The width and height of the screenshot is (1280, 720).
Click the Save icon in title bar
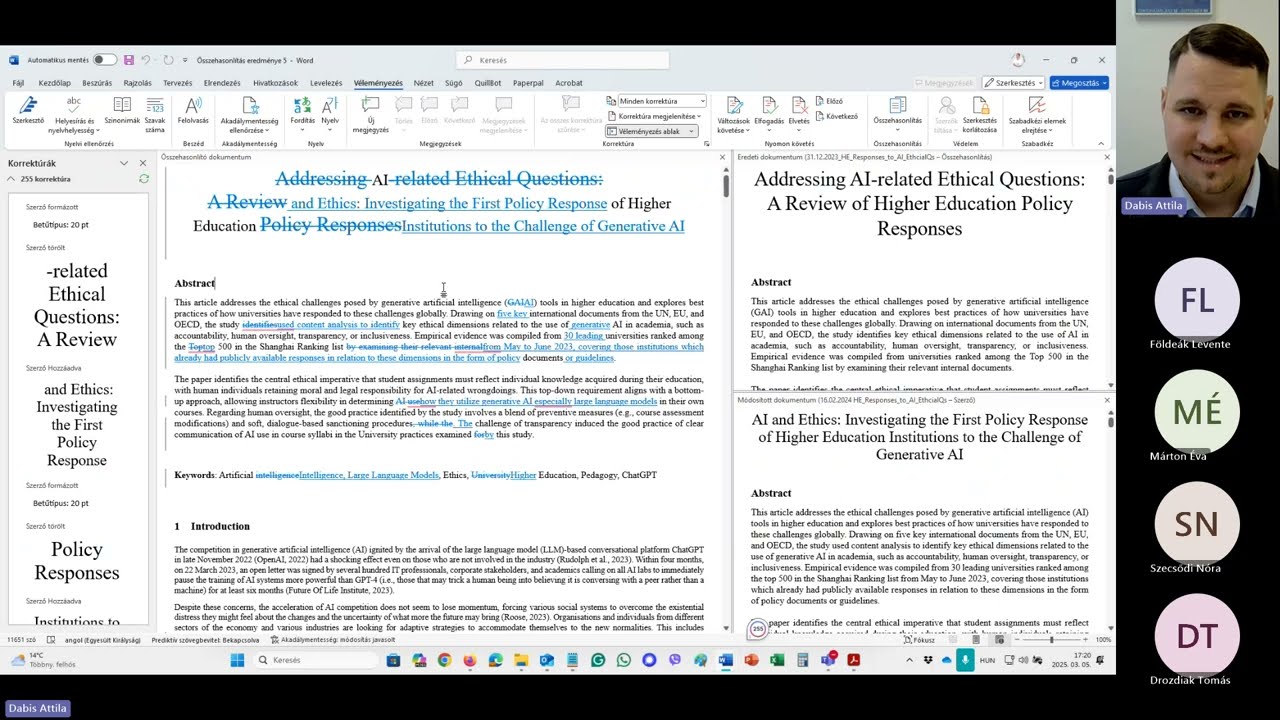[x=128, y=60]
